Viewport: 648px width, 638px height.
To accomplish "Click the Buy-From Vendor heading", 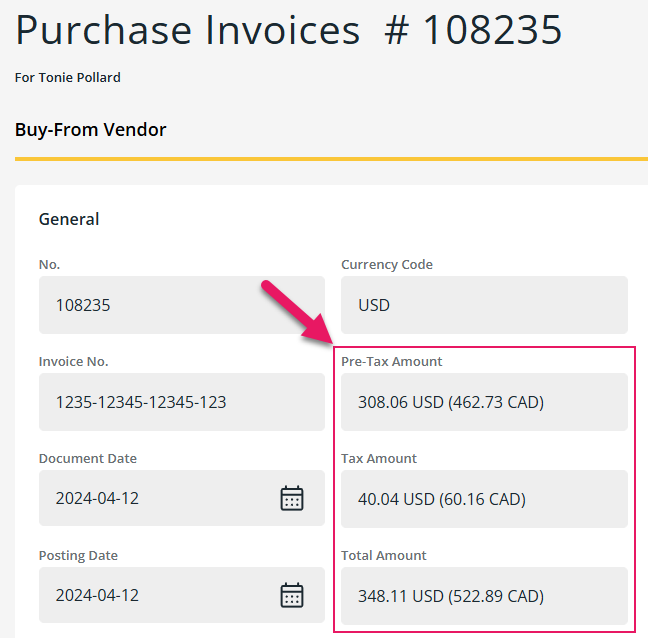I will (x=91, y=130).
